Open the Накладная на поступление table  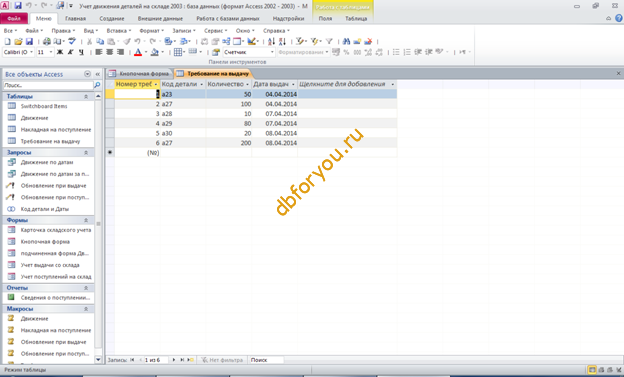point(56,130)
